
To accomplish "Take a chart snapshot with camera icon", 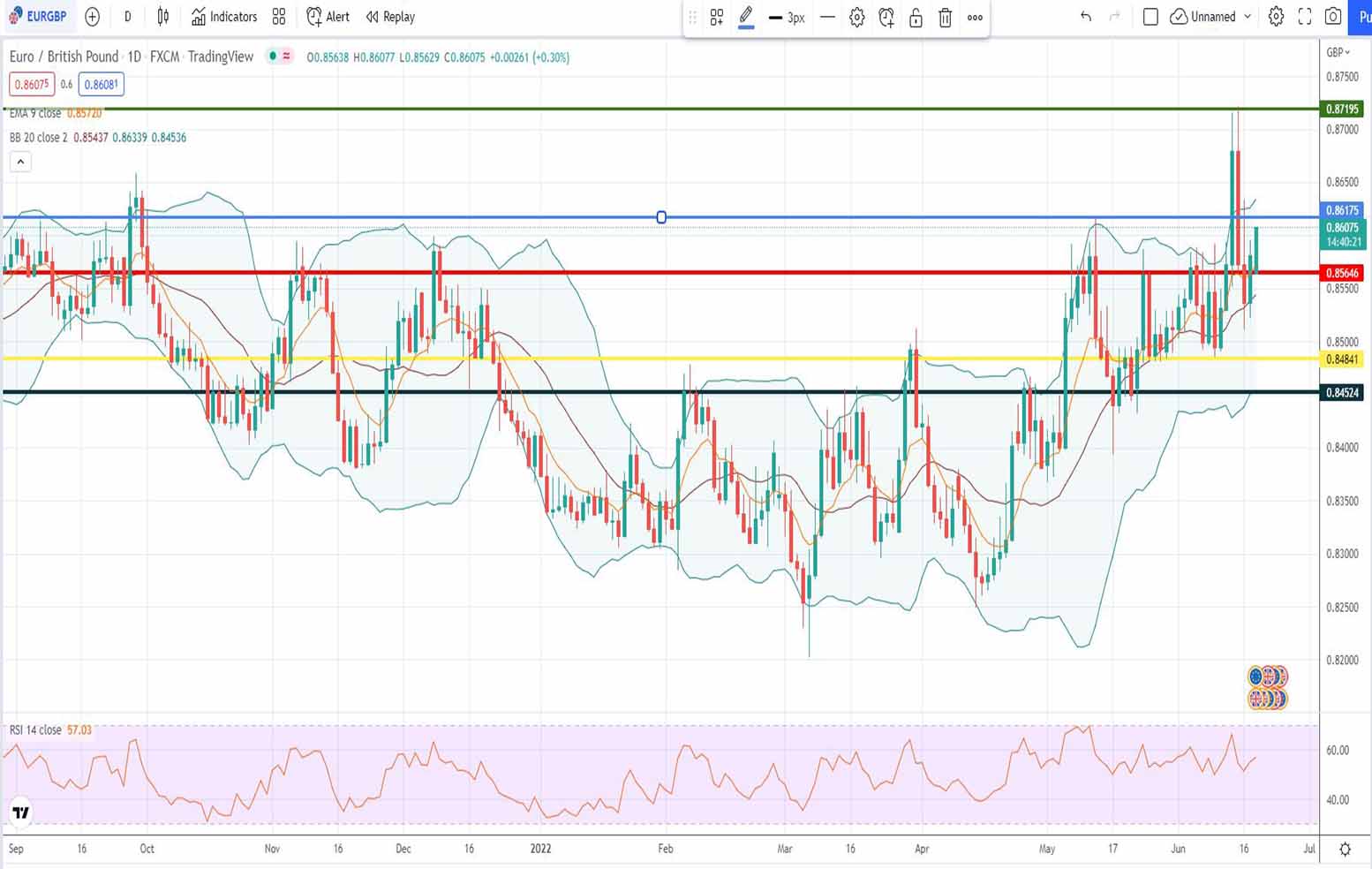I will [1333, 17].
